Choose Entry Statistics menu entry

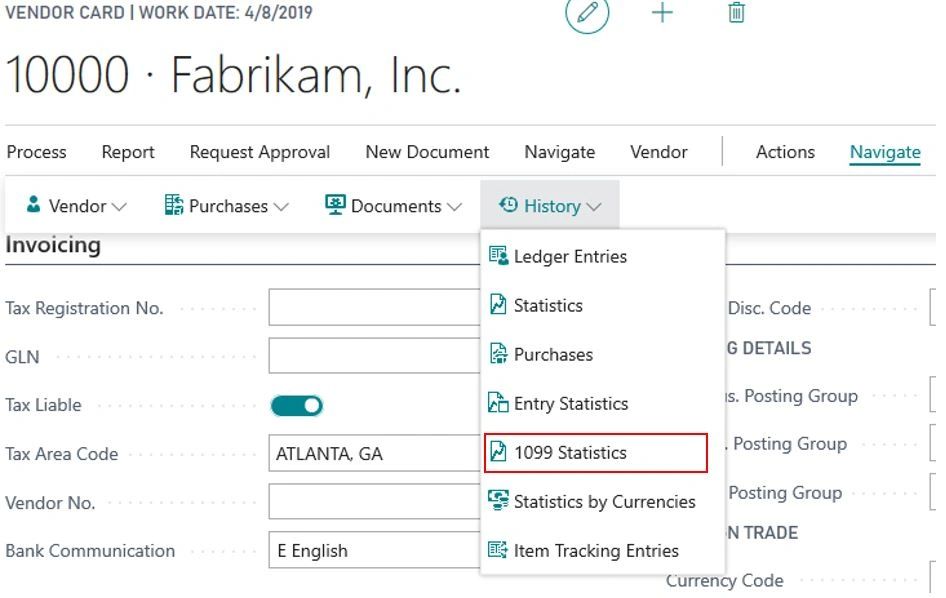[x=602, y=404]
